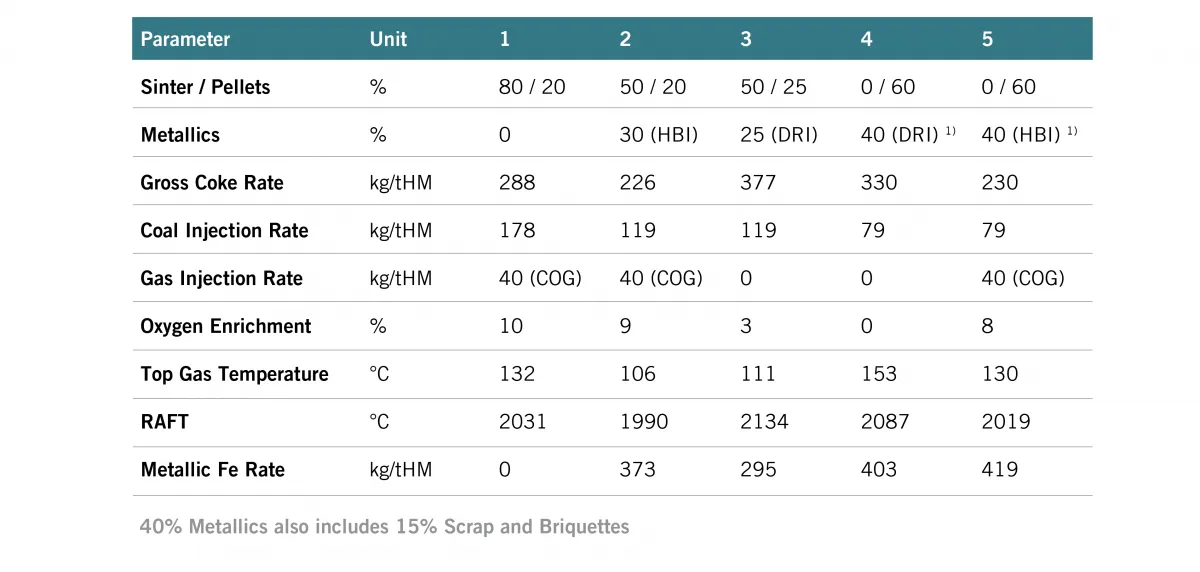Click the Metallics row label
Viewport: 1200px width, 572px height.
coord(180,135)
